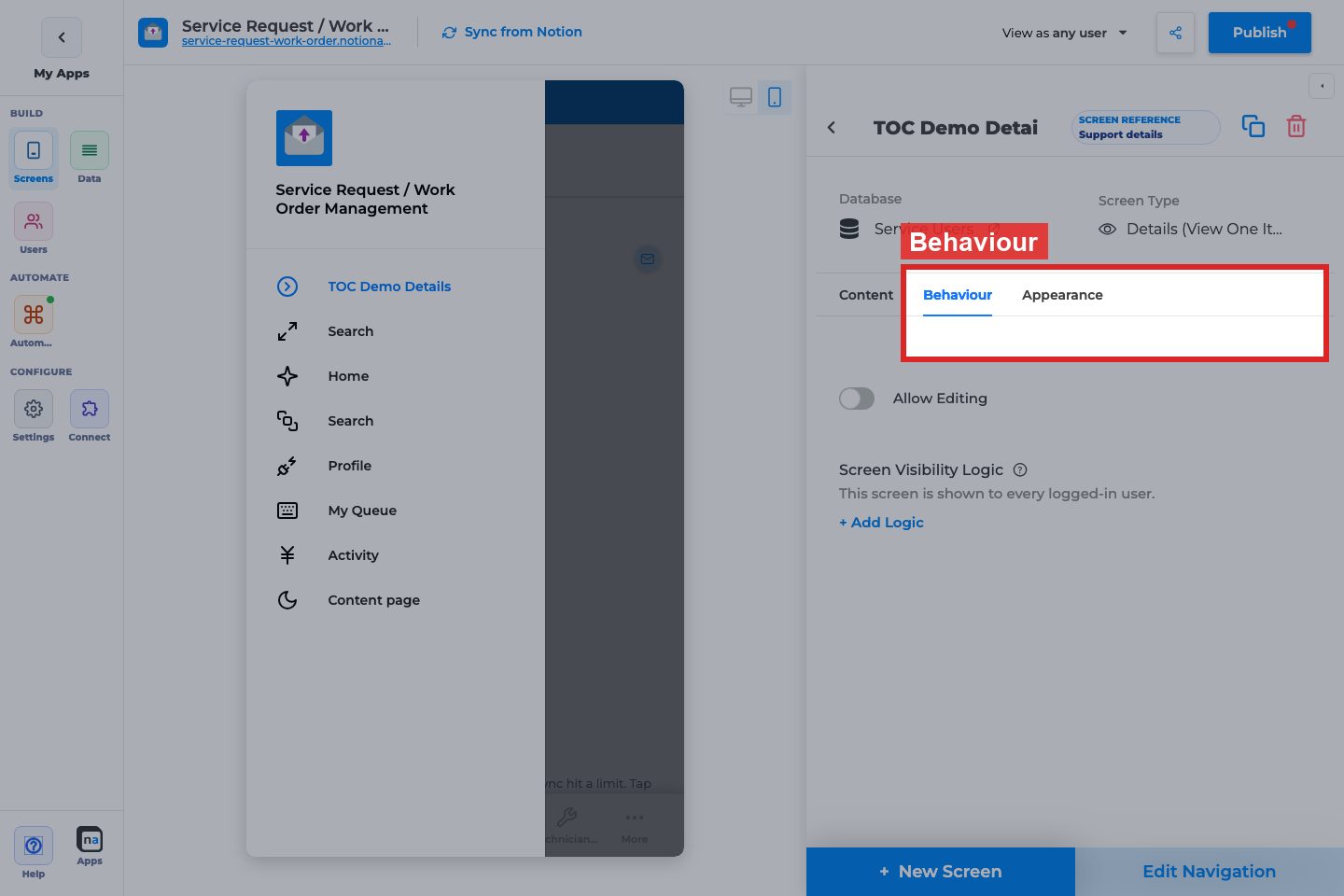The image size is (1344, 896).
Task: Edit the screen reference Support details field
Action: pyautogui.click(x=1146, y=127)
